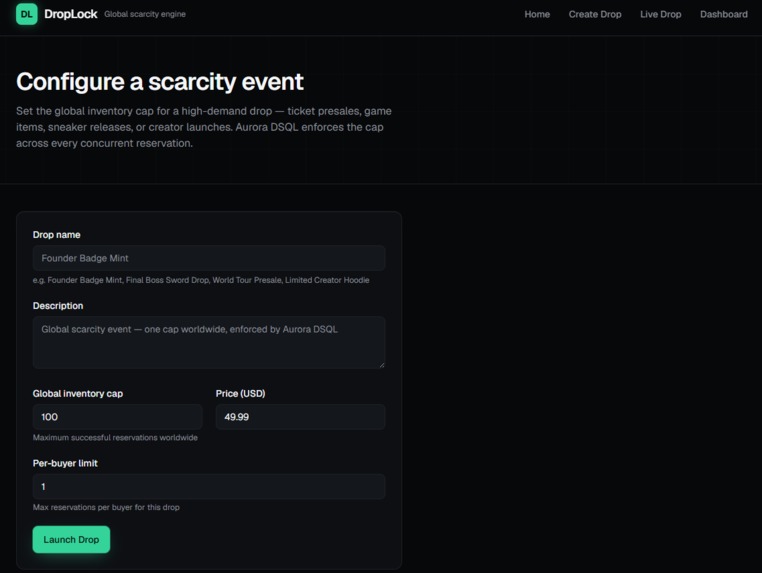Click the Configure a scarcity event heading
The image size is (762, 573).
pyautogui.click(x=160, y=82)
